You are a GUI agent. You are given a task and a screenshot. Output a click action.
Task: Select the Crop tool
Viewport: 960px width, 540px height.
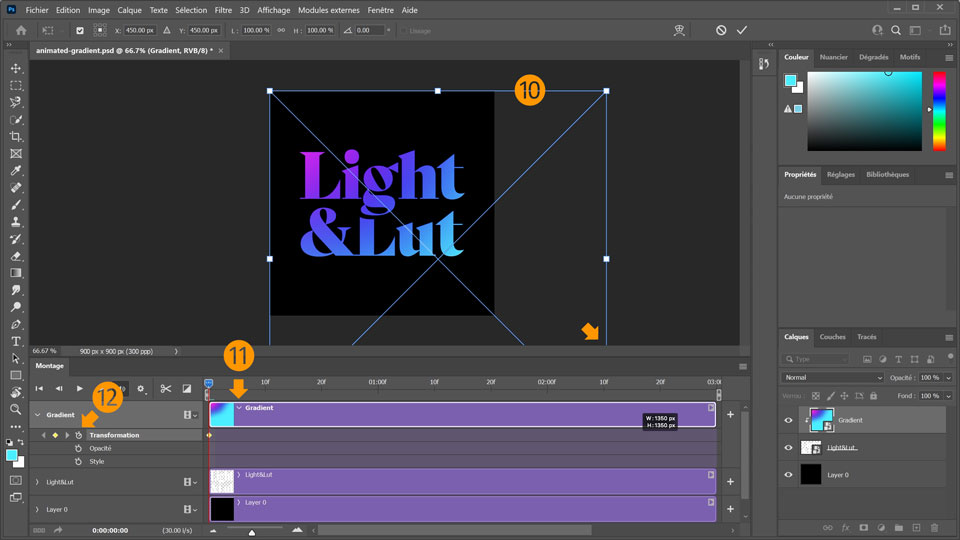[x=16, y=136]
